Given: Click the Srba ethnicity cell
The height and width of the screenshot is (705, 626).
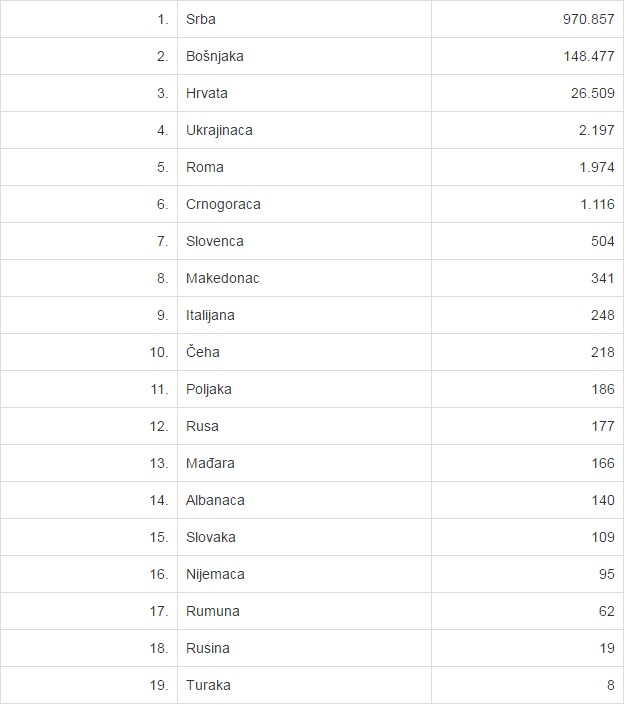Looking at the screenshot, I should click(203, 19).
